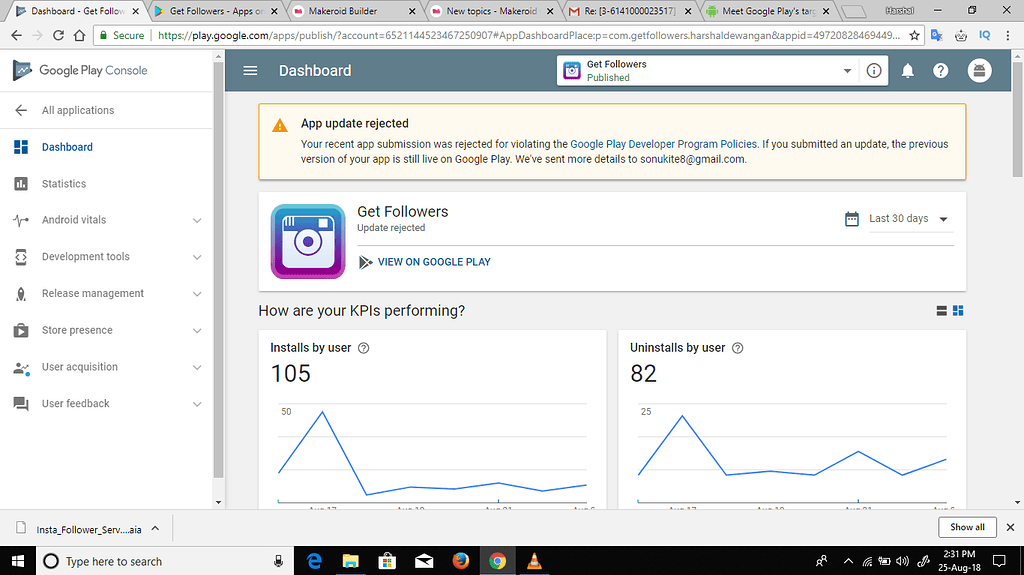Click the IQ extension icon
This screenshot has height=575, width=1024.
(x=985, y=35)
